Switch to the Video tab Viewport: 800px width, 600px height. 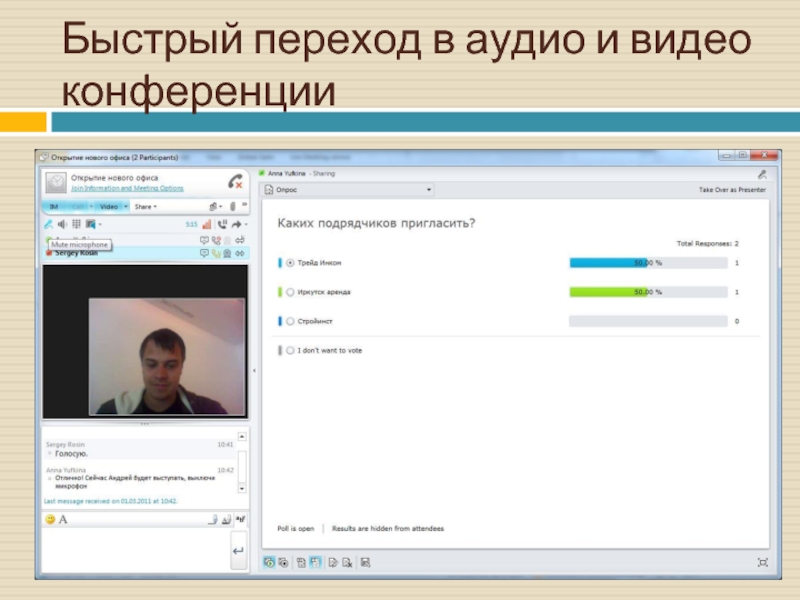point(109,207)
